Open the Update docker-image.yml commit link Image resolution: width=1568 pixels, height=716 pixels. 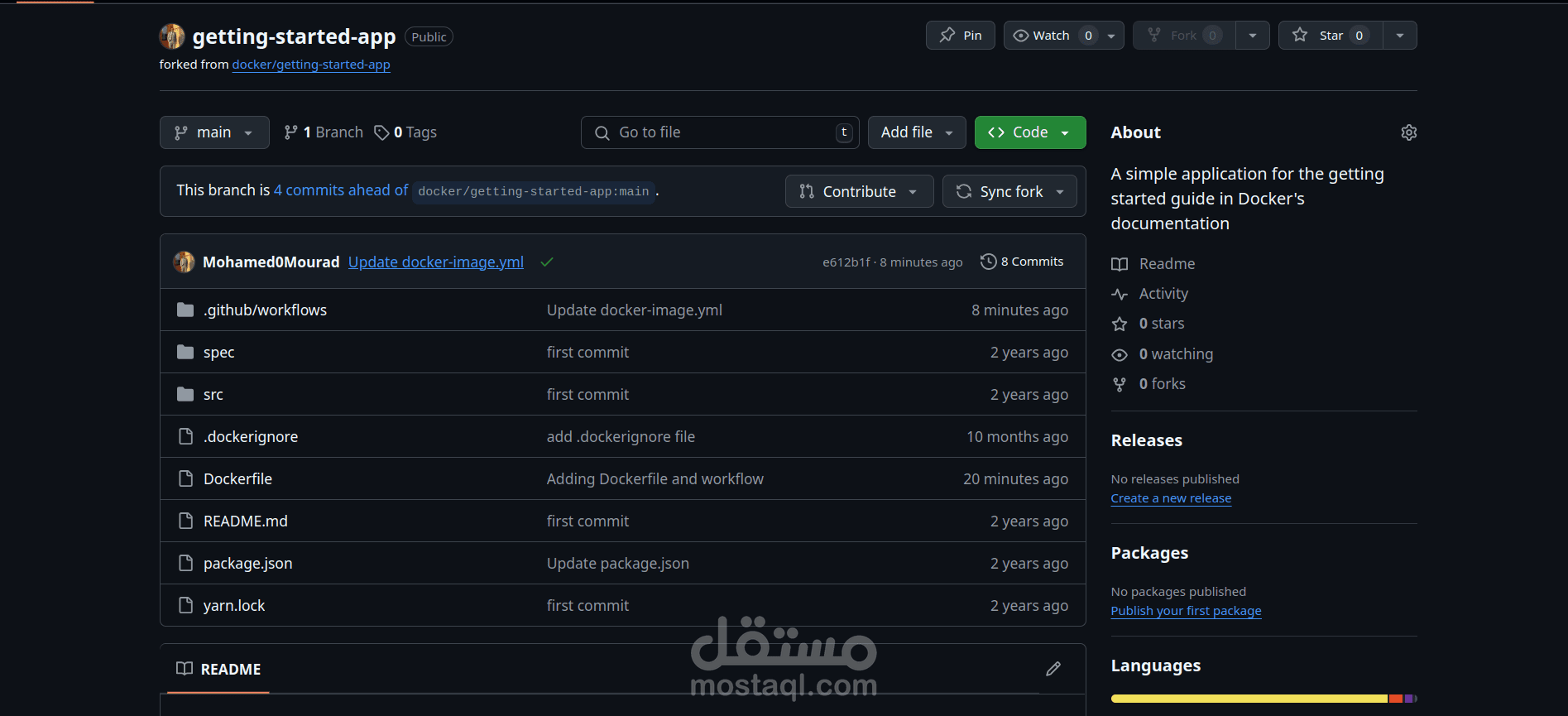(x=436, y=262)
